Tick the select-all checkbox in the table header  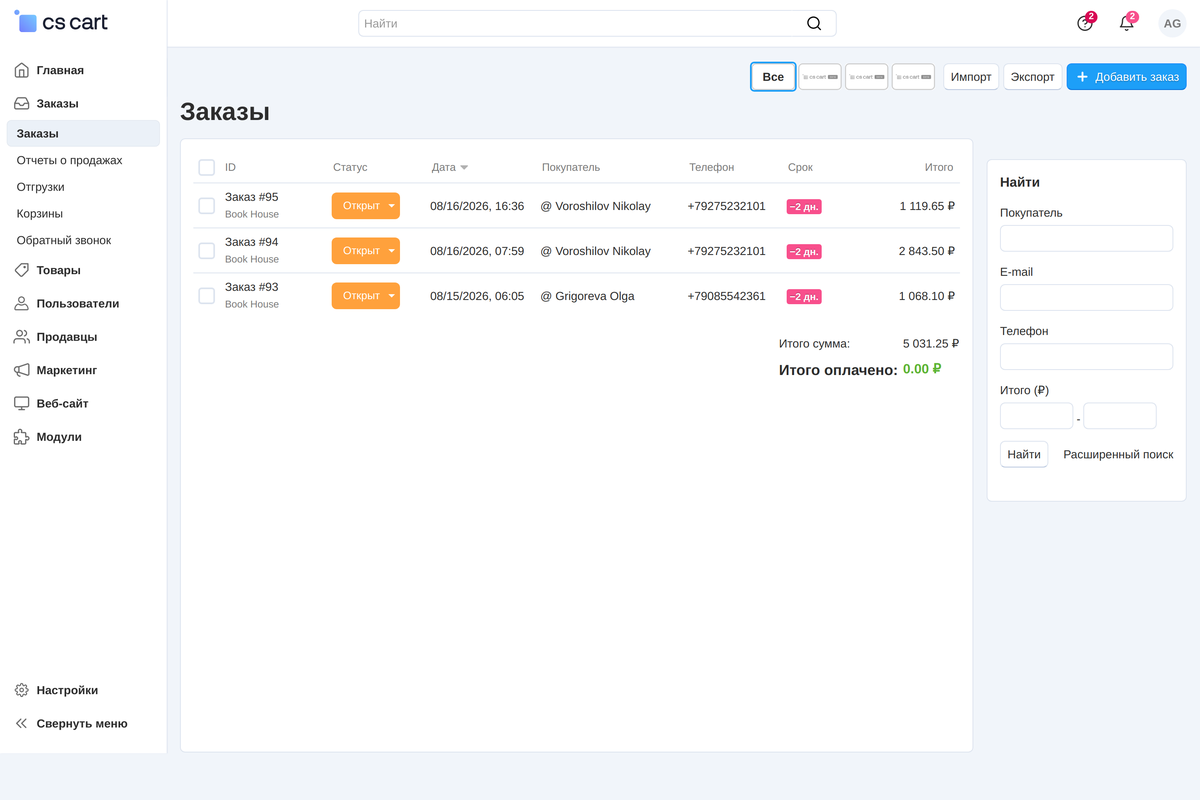coord(206,167)
